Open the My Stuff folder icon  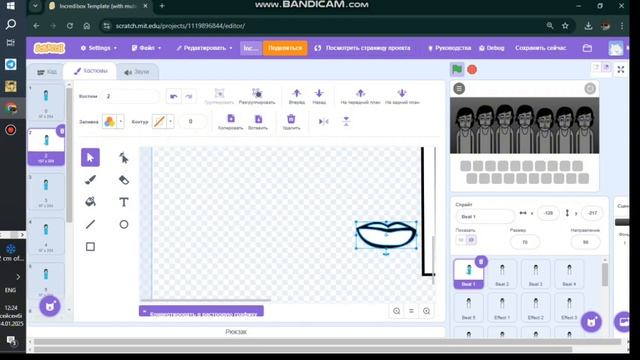[587, 48]
